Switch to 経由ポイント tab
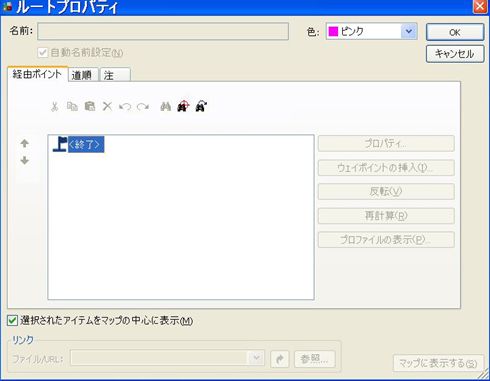The image size is (490, 381). point(37,74)
